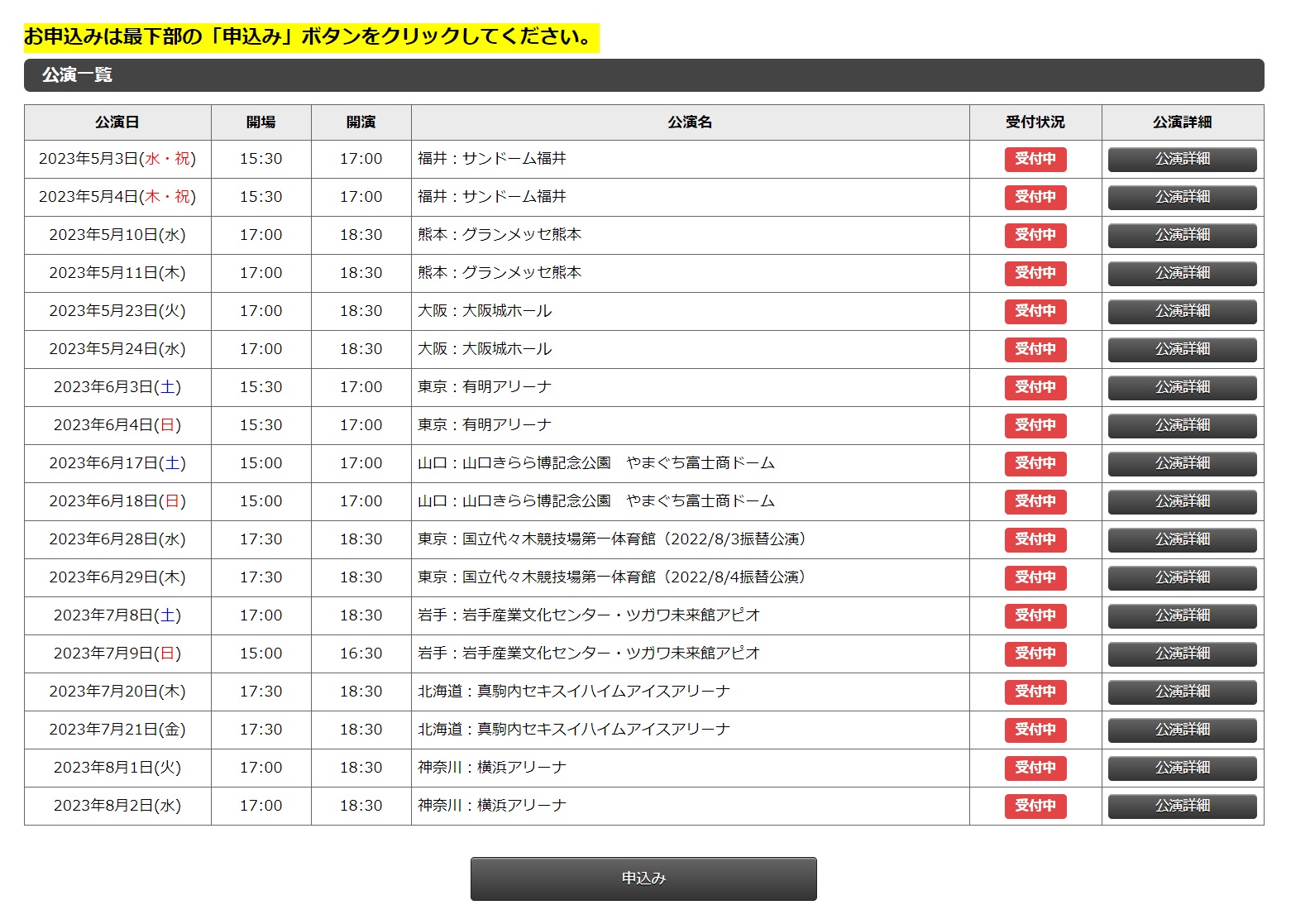Click 北海道 venue name in 7月21日 row

click(574, 730)
